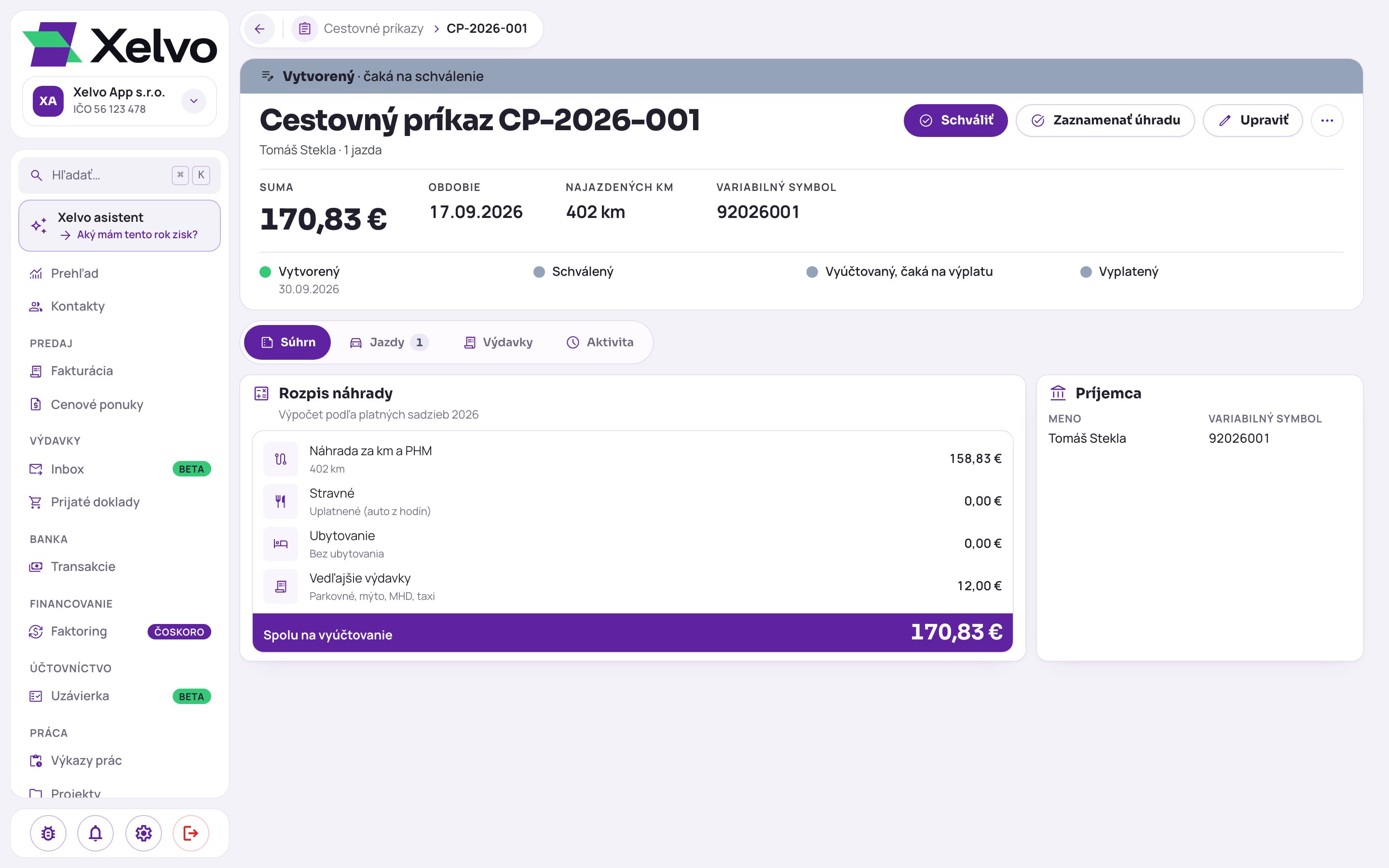The image size is (1389, 868).
Task: Open Inbox in sidebar
Action: (x=120, y=469)
